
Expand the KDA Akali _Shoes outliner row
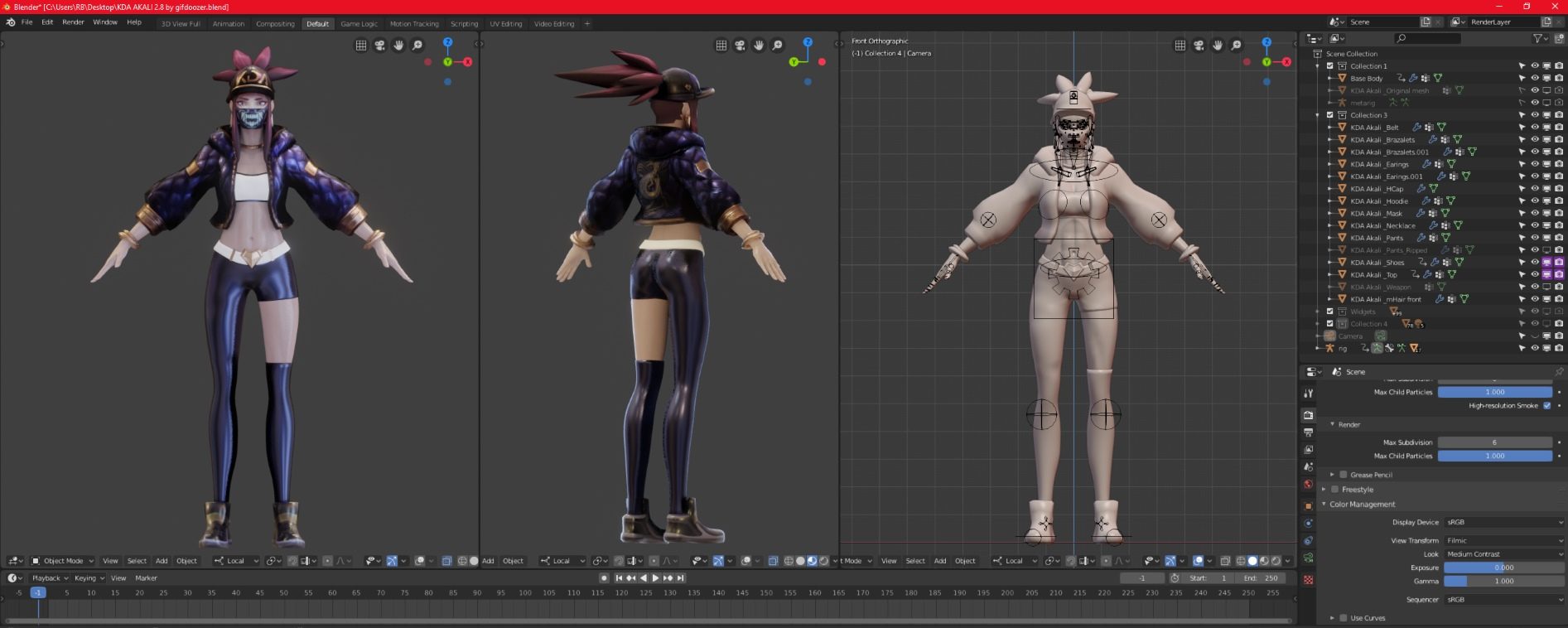coord(1331,263)
